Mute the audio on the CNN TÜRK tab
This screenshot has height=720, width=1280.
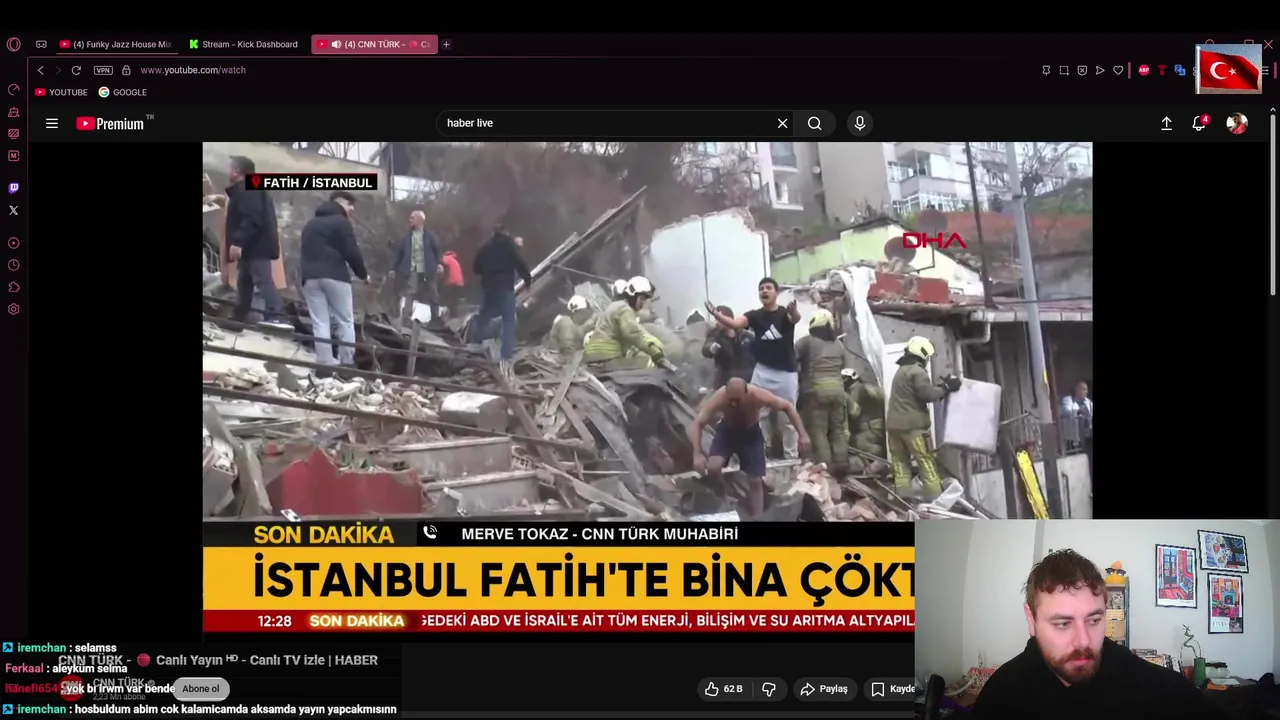(x=336, y=44)
